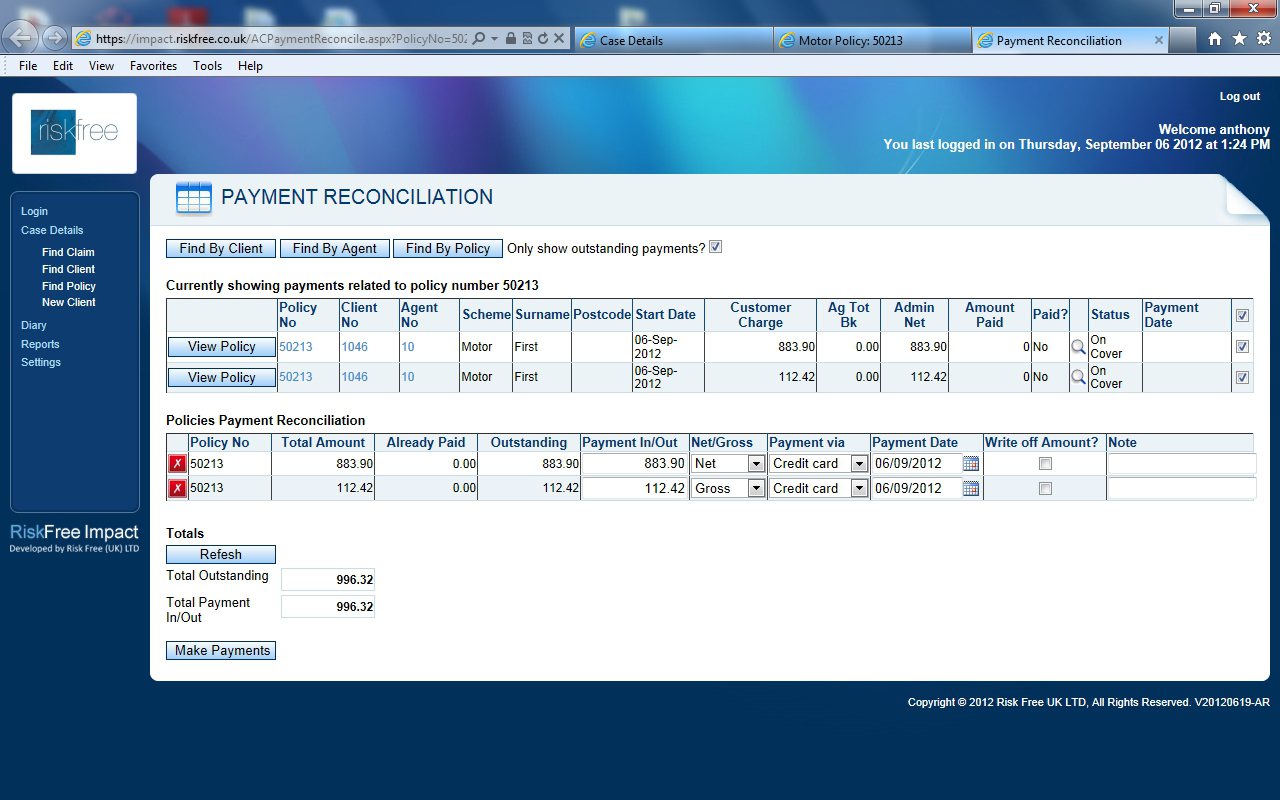Open the Edit menu
The width and height of the screenshot is (1280, 800).
click(x=63, y=66)
